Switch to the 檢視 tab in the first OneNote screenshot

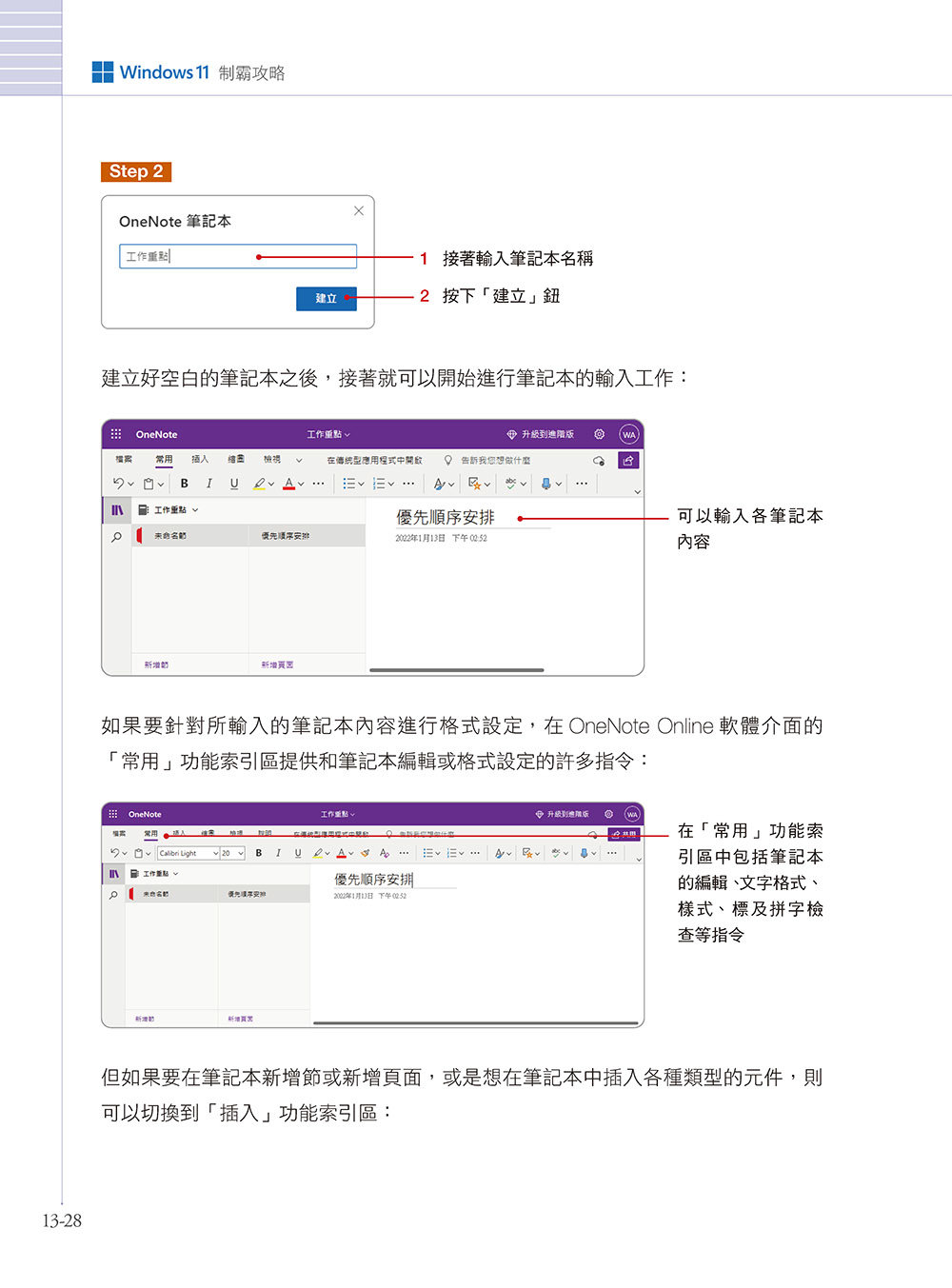coord(272,459)
